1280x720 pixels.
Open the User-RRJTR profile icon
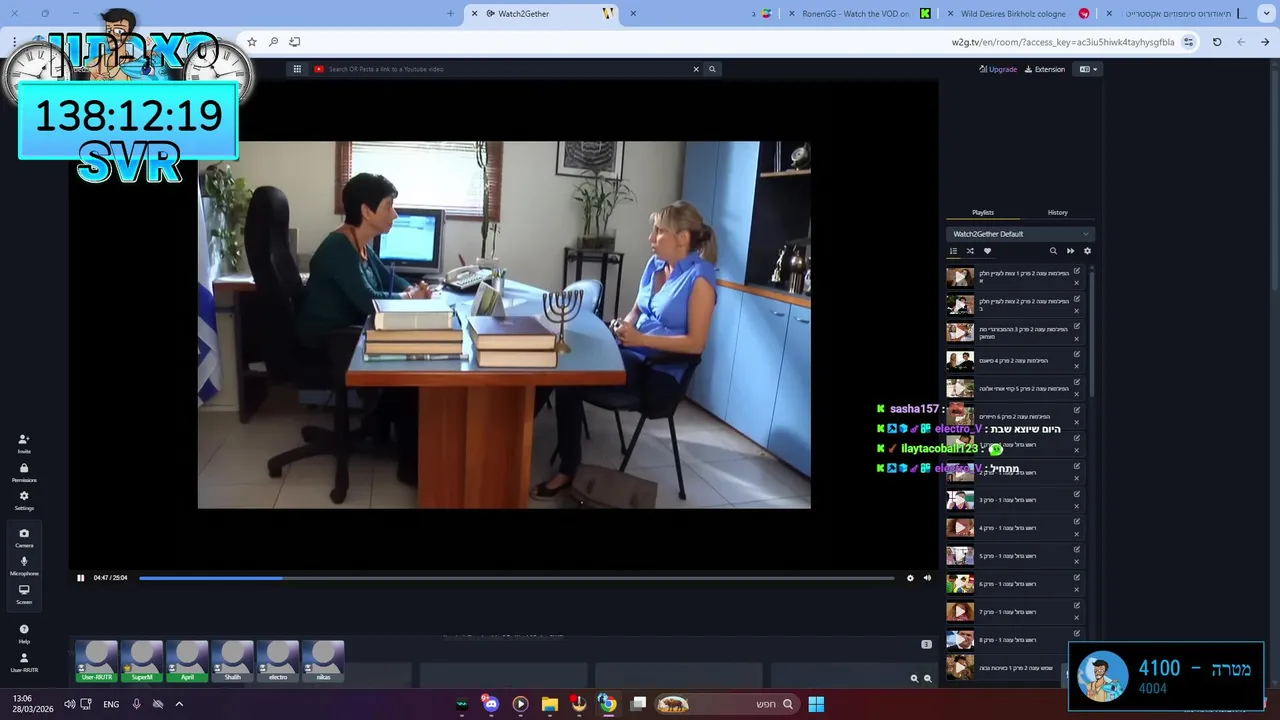tap(24, 663)
